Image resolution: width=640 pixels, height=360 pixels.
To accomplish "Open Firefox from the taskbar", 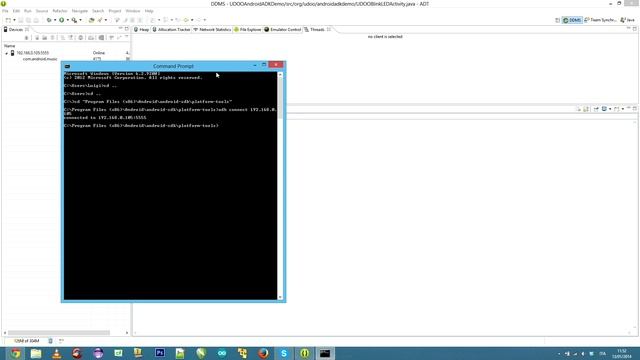I will [x=263, y=353].
